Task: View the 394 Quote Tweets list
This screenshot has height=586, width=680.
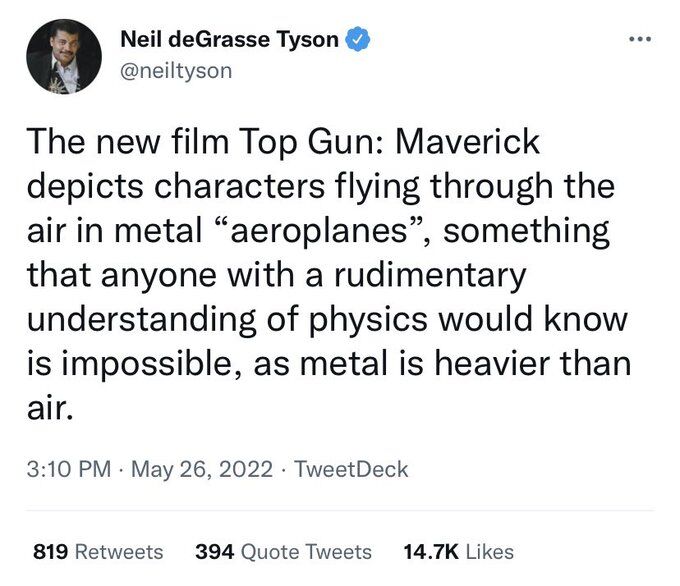Action: [x=283, y=552]
